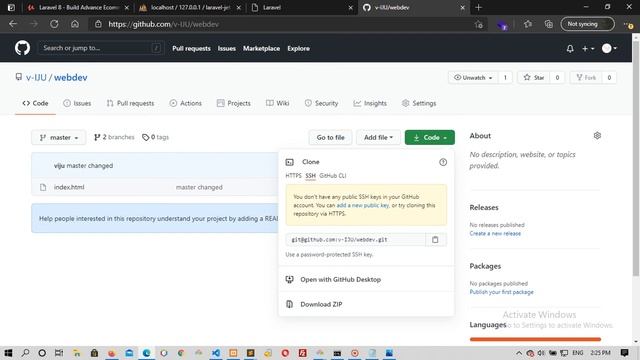640x360 pixels.
Task: Click the SSH clone URL field
Action: (356, 240)
